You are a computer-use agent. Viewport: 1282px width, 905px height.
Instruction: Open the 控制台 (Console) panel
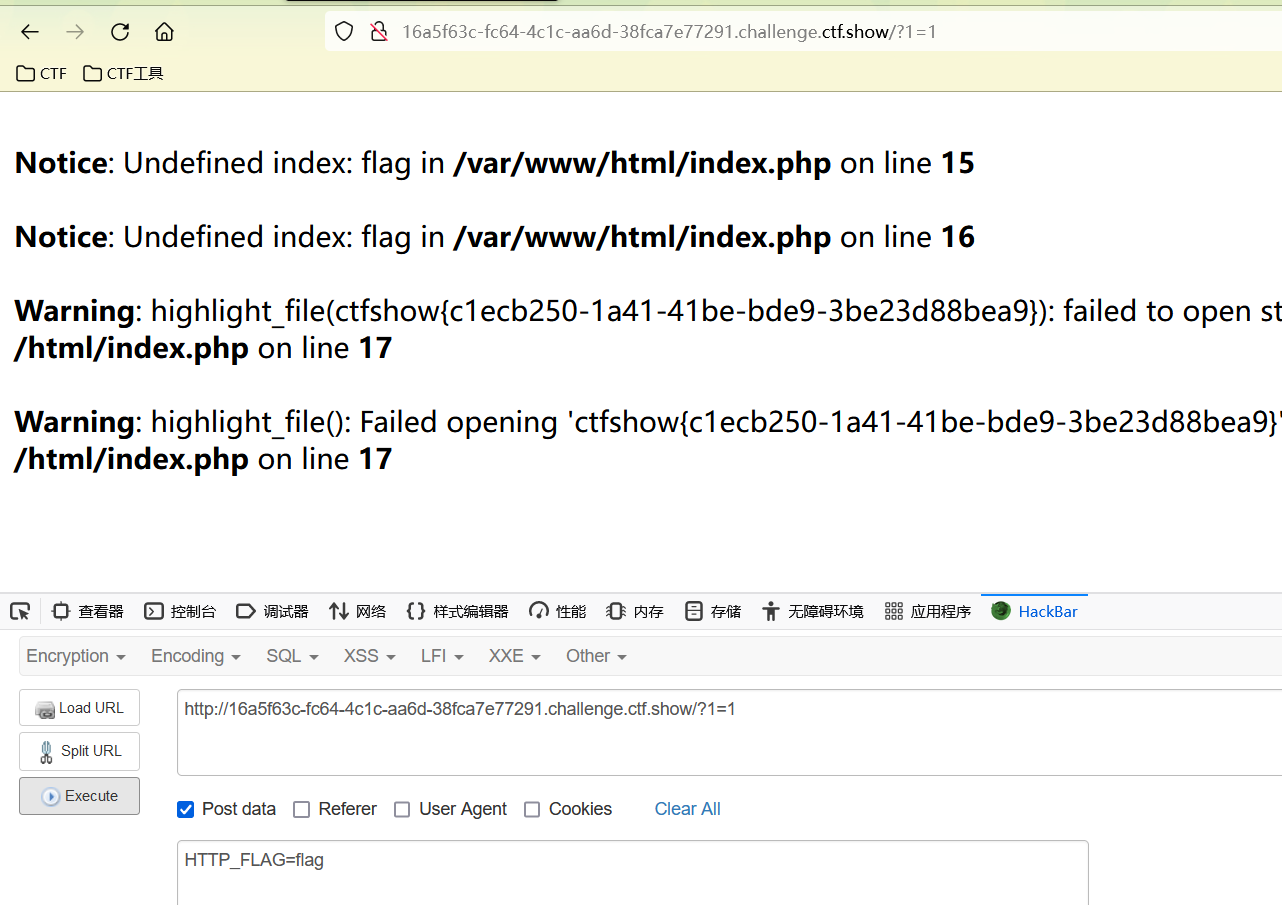[x=180, y=611]
